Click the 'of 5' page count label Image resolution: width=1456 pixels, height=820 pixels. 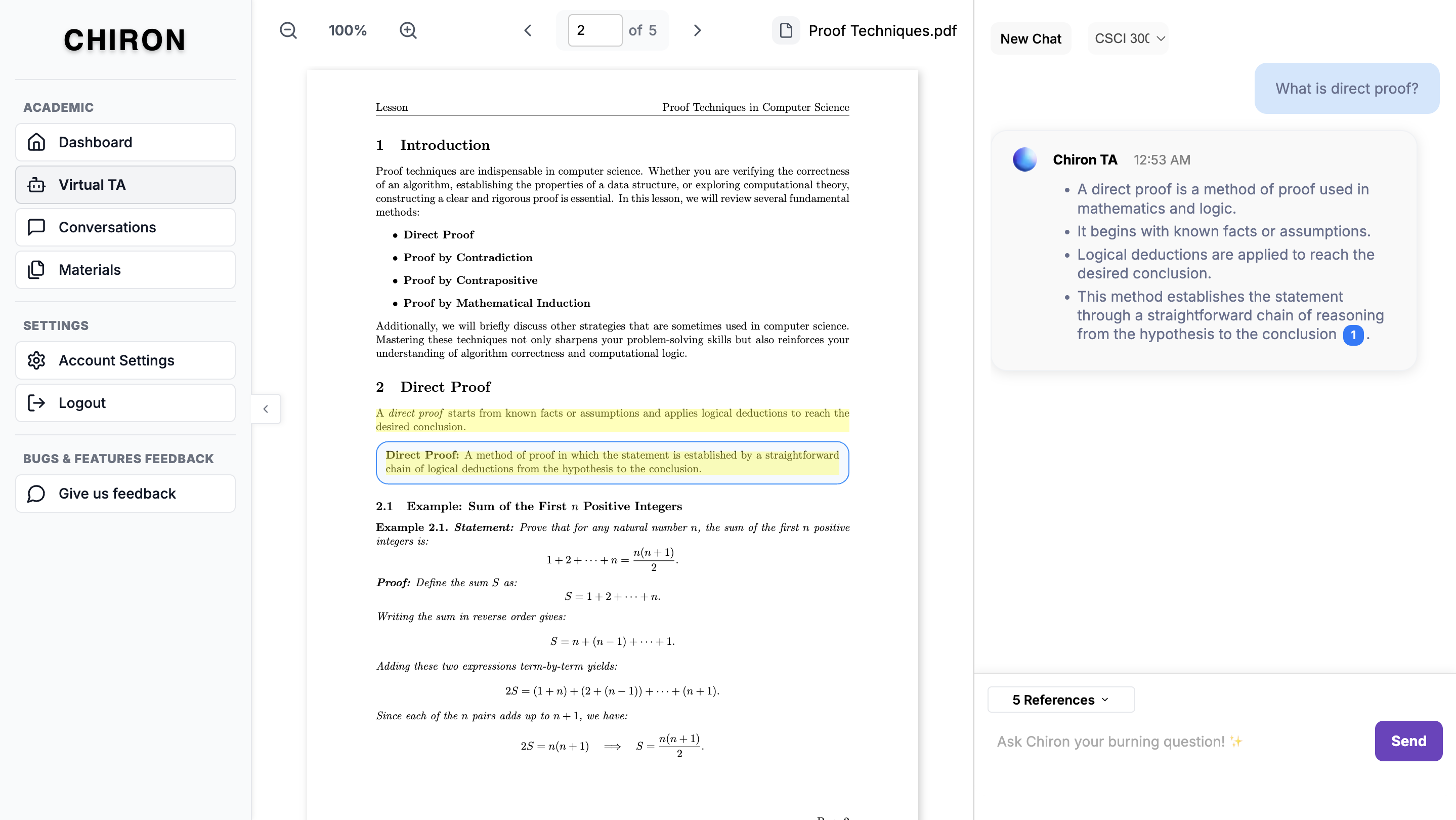click(x=643, y=30)
